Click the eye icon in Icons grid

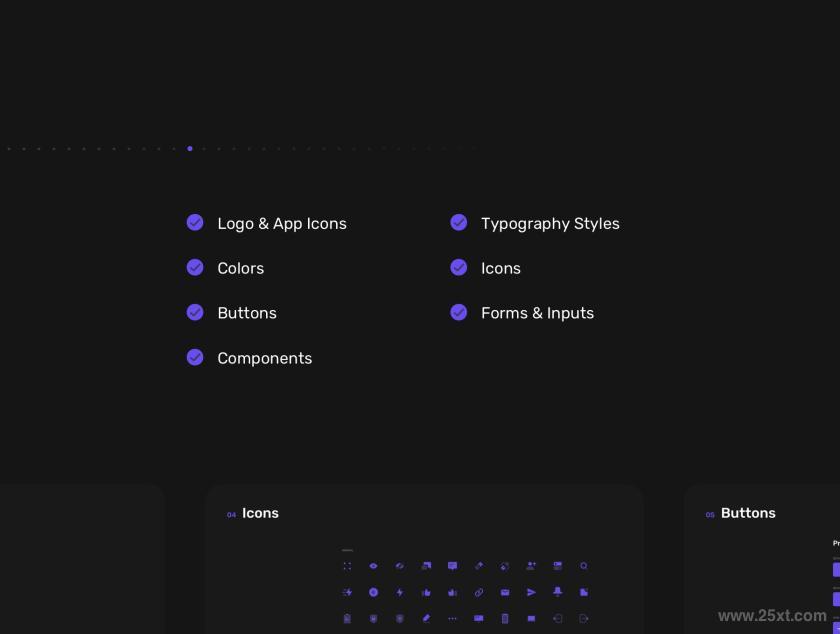click(373, 566)
